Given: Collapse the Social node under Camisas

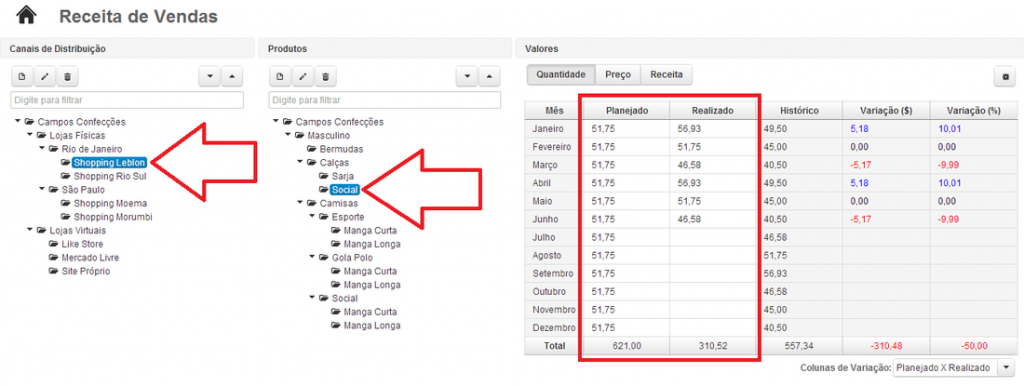Looking at the screenshot, I should tap(311, 298).
